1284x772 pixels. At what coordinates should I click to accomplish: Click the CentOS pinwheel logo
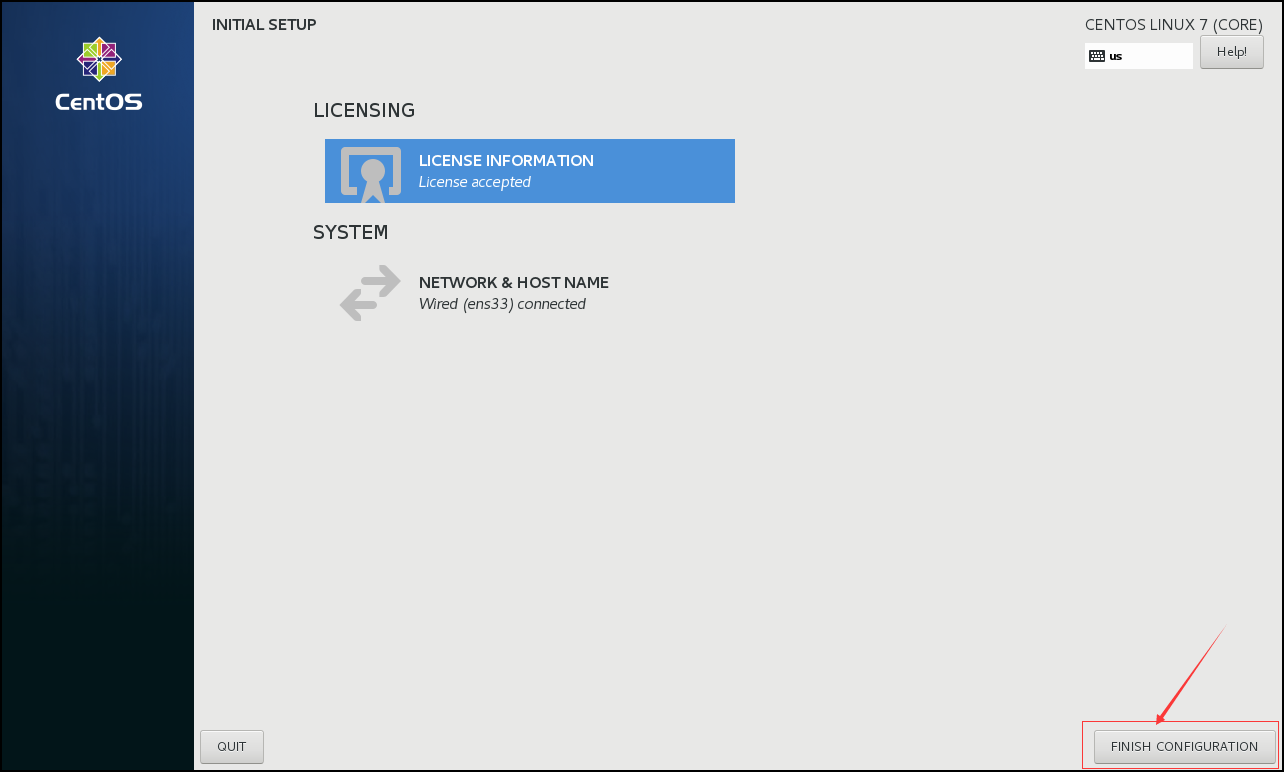[x=99, y=59]
